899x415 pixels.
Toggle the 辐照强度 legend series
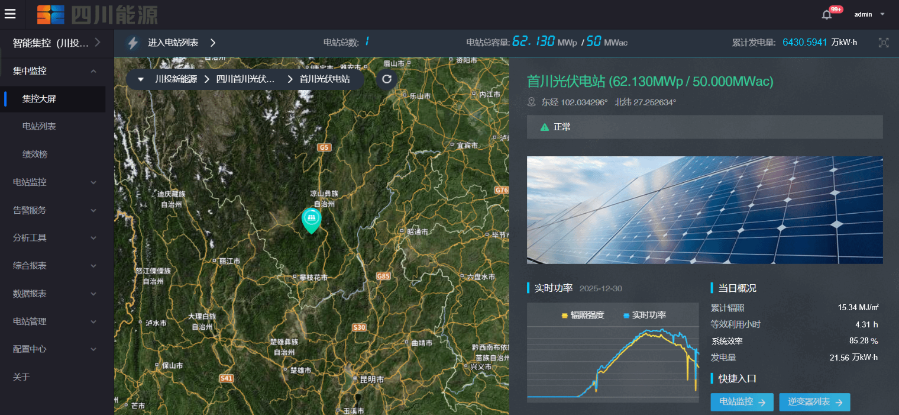point(582,315)
